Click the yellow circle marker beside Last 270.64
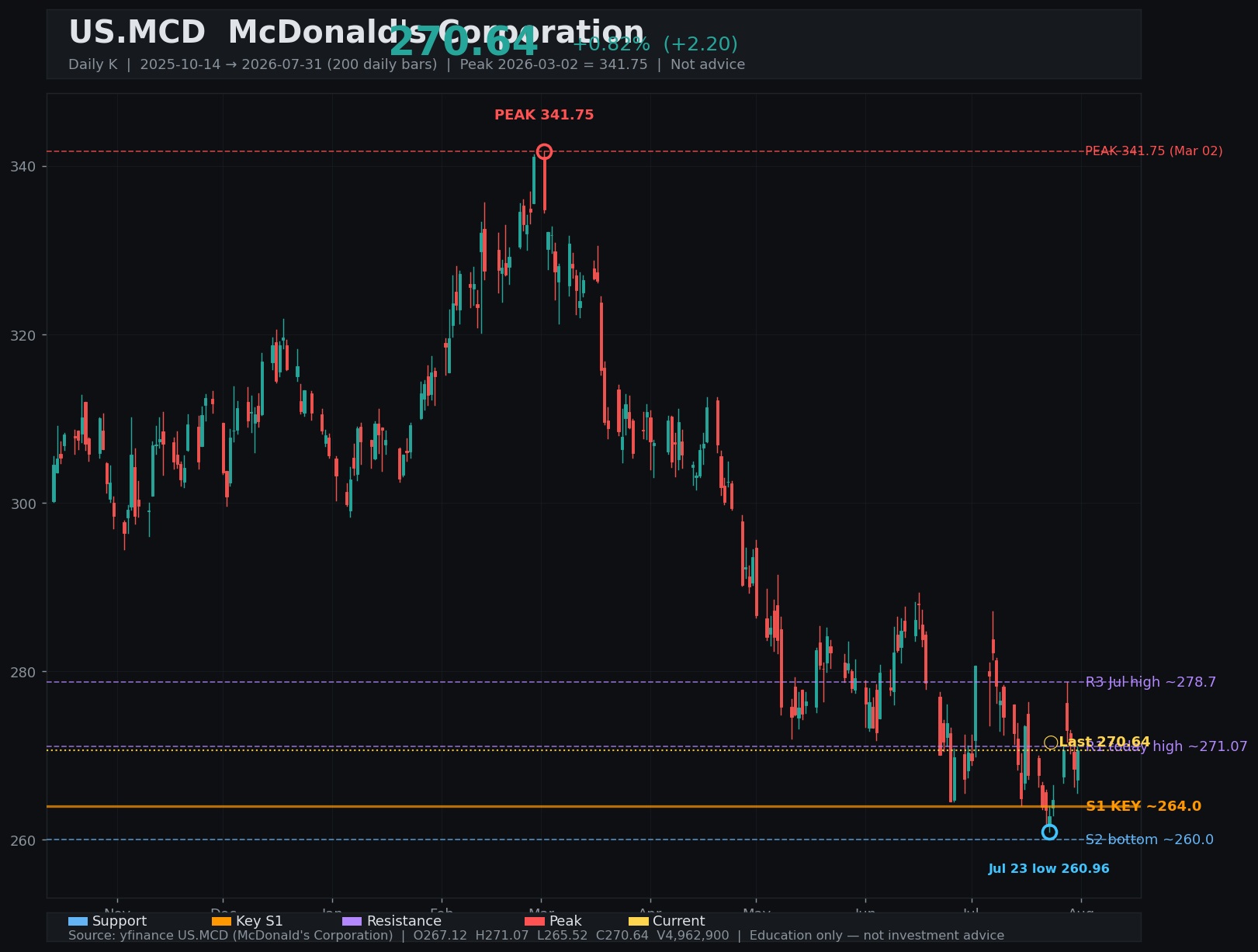The width and height of the screenshot is (1258, 952). (x=1051, y=743)
